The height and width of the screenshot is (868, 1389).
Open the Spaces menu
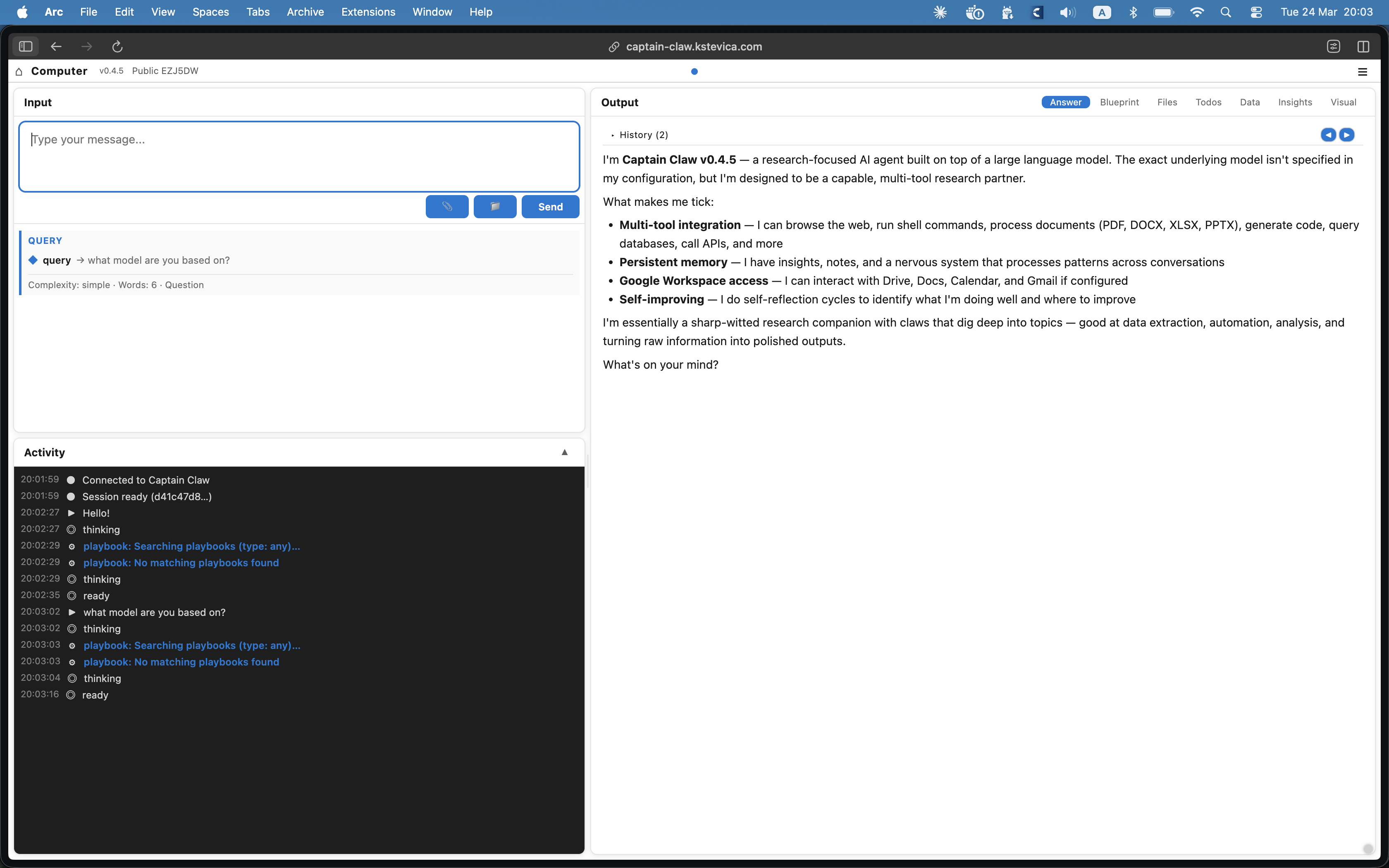211,12
